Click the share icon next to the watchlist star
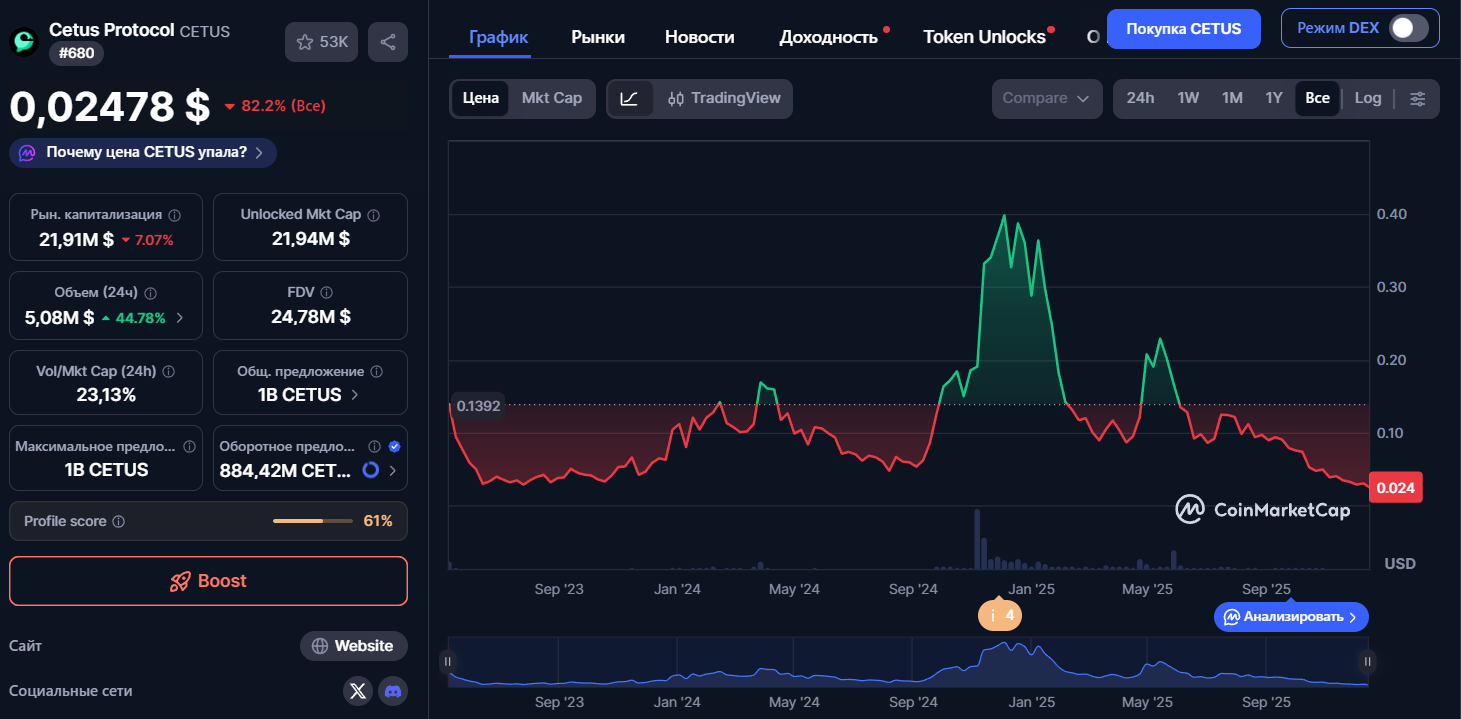Image resolution: width=1461 pixels, height=719 pixels. (x=388, y=41)
